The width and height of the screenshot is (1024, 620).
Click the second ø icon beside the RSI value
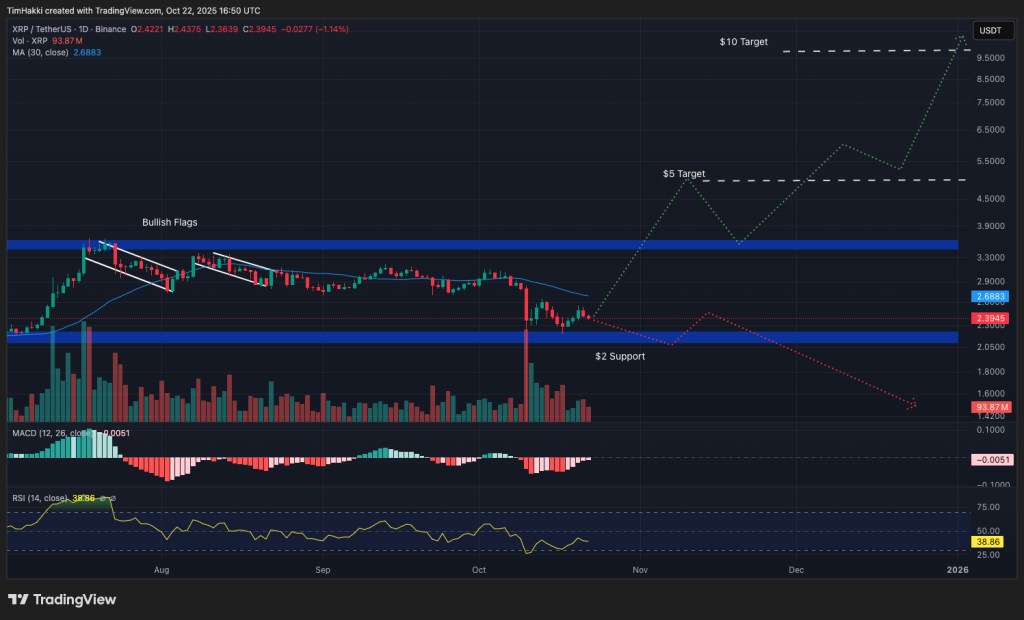(x=114, y=497)
